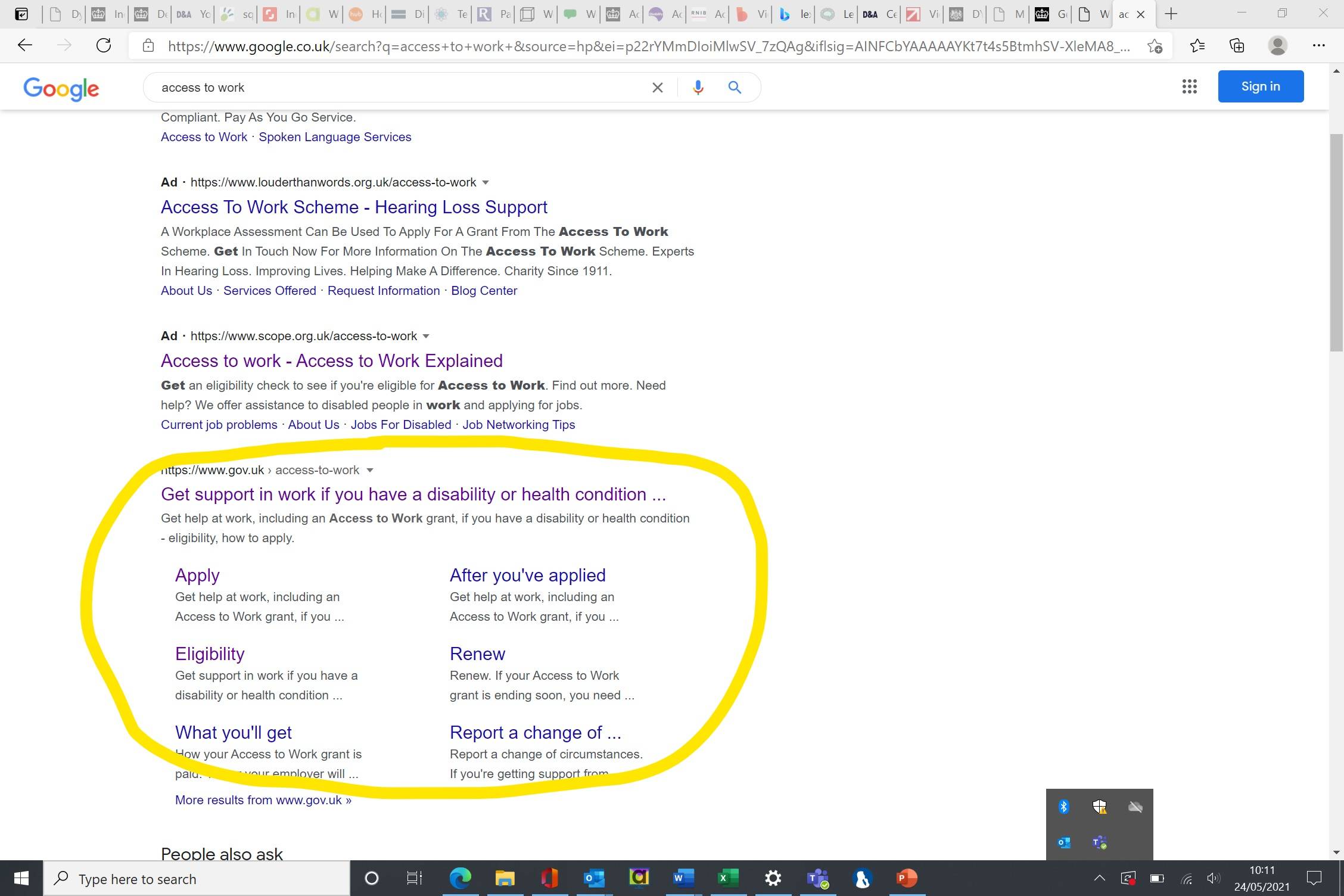The image size is (1344, 896).
Task: Open 'Get support in work' gov.uk result
Action: [413, 494]
